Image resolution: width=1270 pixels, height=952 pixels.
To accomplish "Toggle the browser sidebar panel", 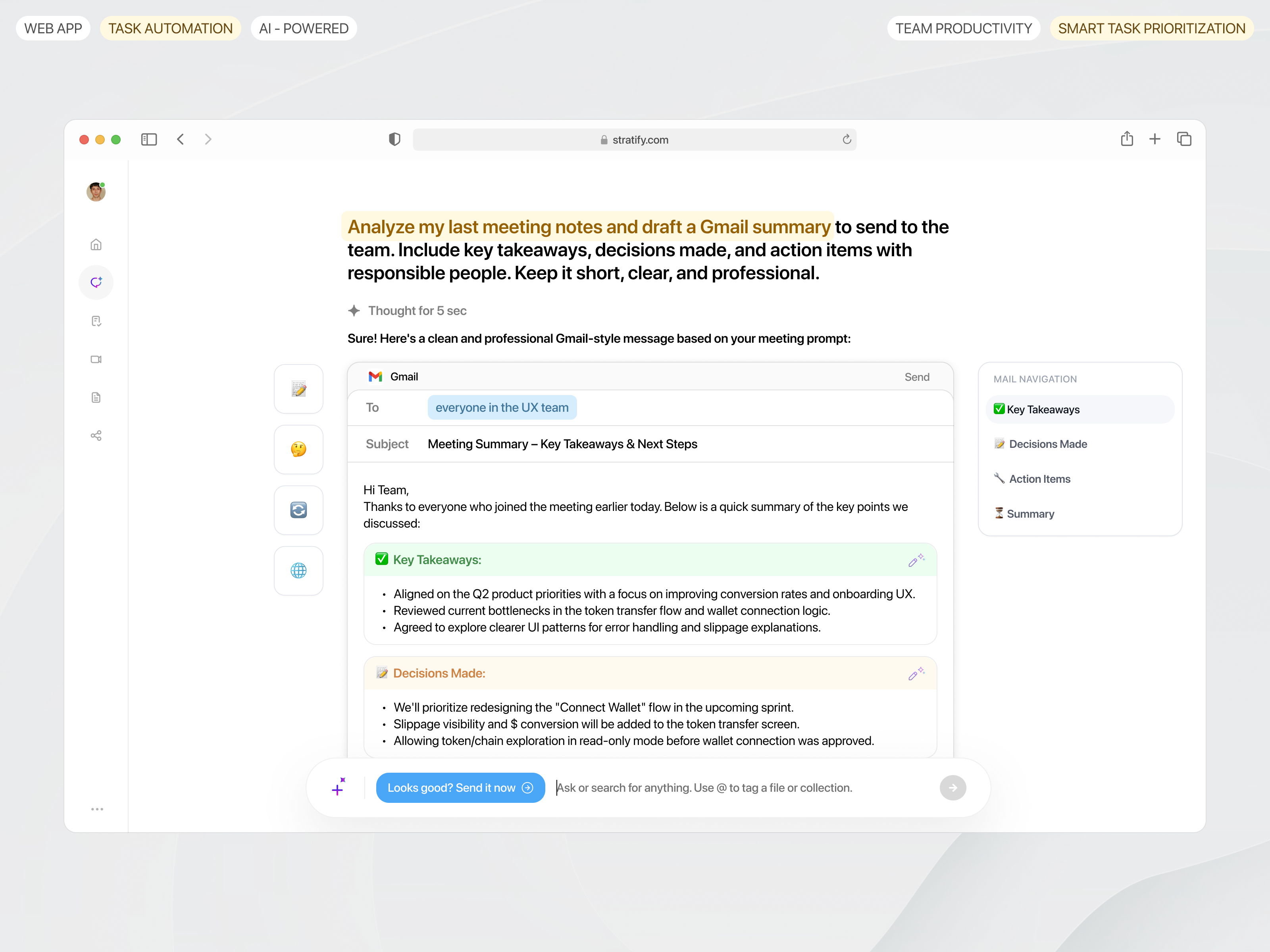I will (149, 139).
